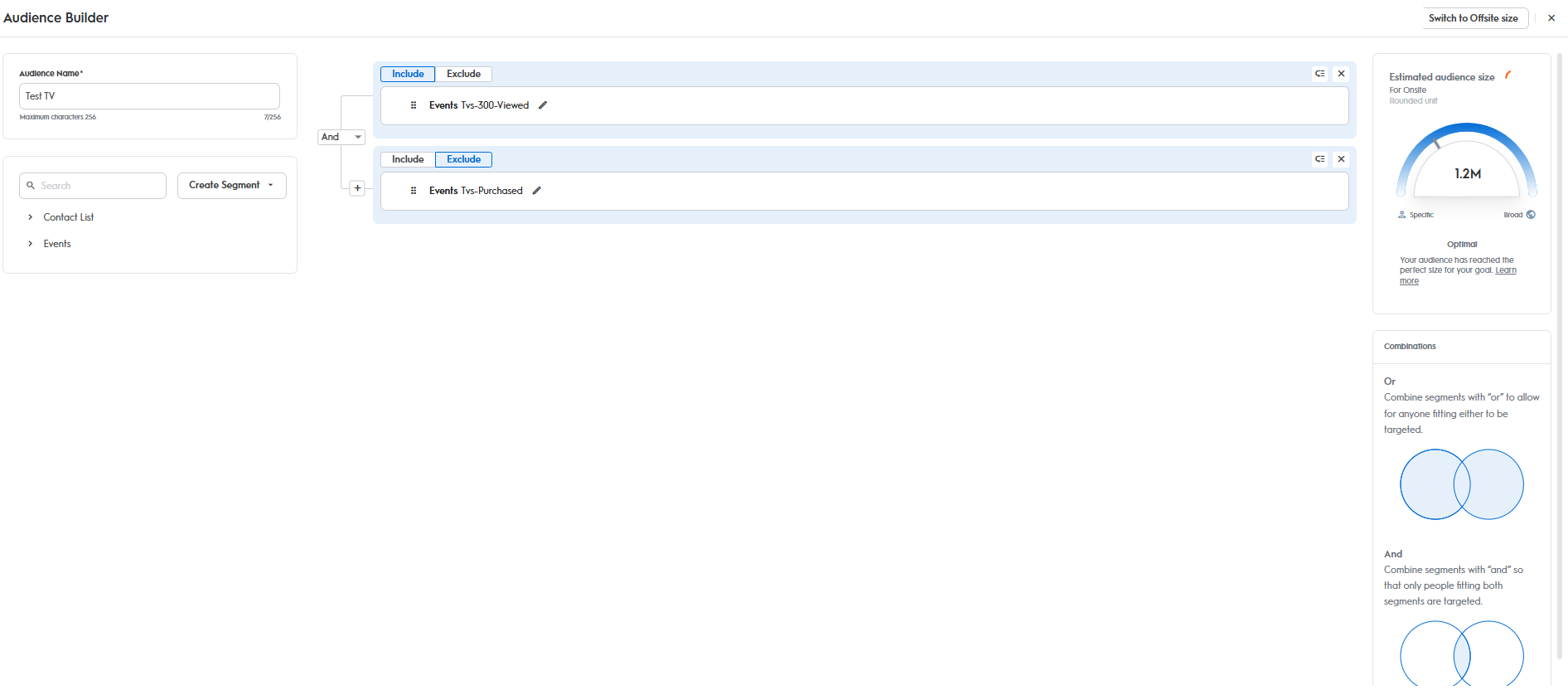Viewport: 1568px width, 690px height.
Task: Remove the Tvs-Purchased group
Action: click(x=1341, y=159)
